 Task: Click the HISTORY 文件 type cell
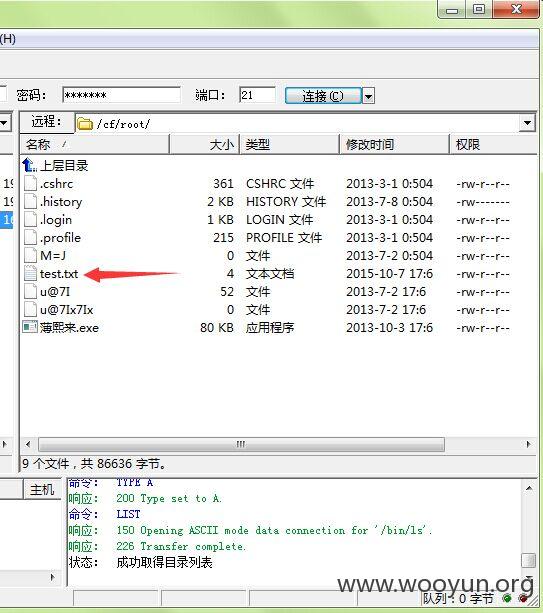coord(286,202)
